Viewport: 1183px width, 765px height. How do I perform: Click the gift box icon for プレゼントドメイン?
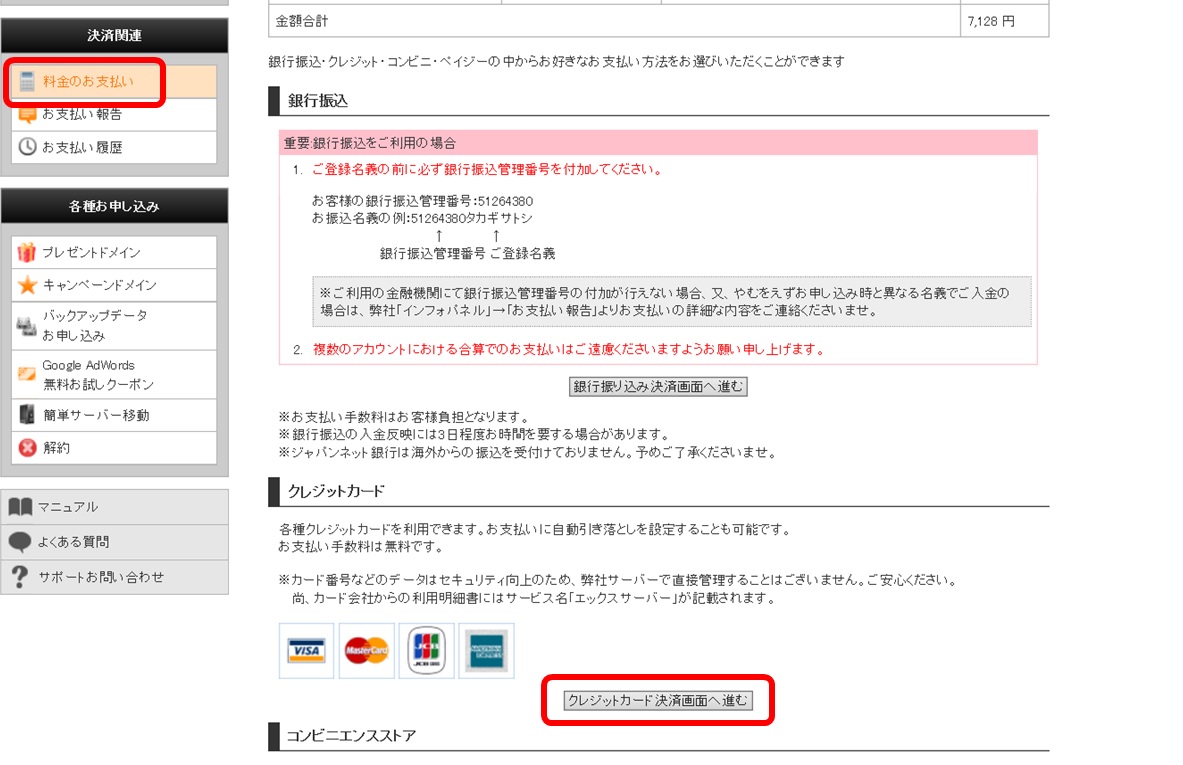pos(27,253)
